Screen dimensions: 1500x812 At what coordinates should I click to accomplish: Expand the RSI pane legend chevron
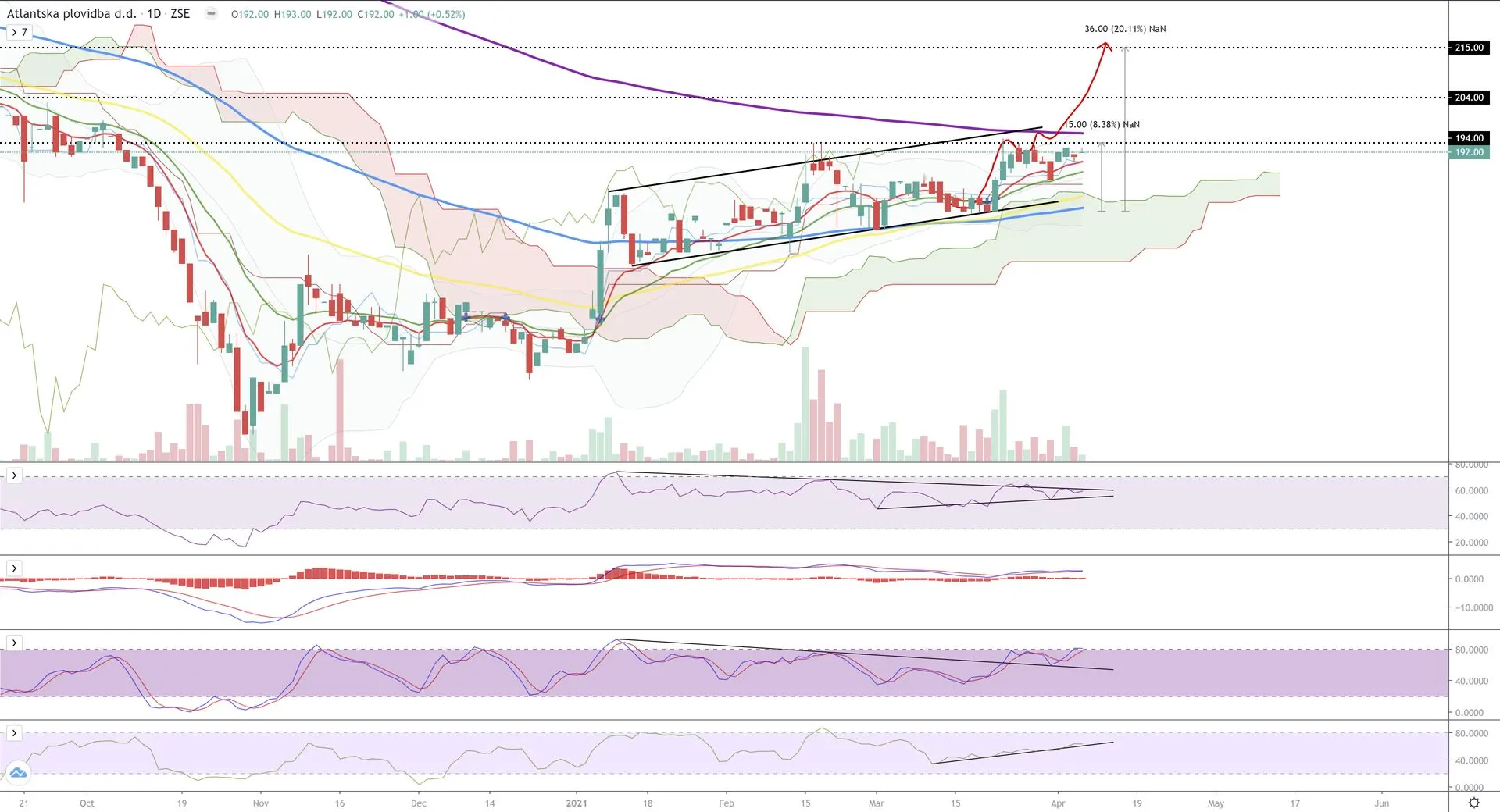[14, 475]
